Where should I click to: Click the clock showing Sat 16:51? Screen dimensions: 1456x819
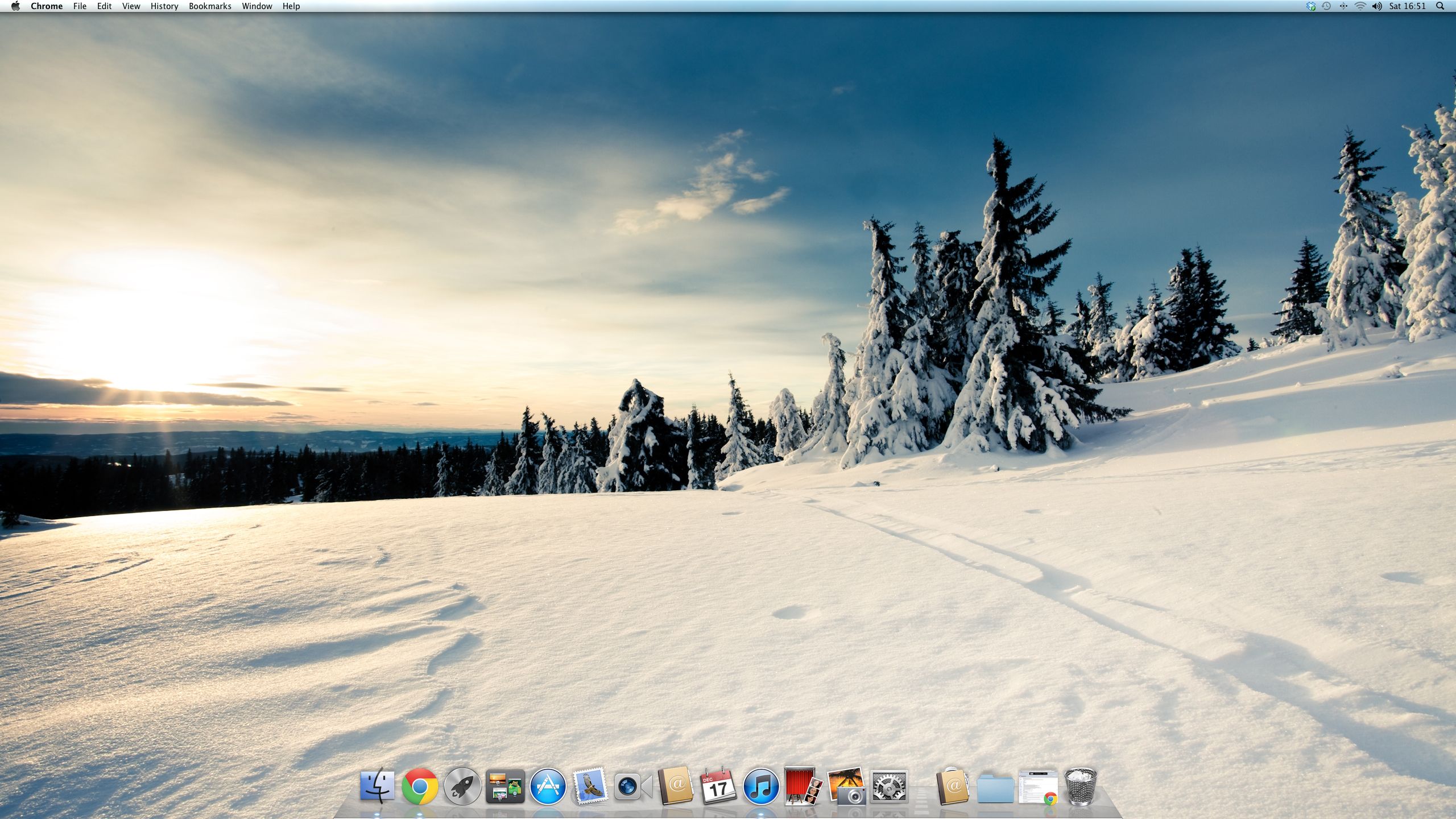pos(1408,6)
